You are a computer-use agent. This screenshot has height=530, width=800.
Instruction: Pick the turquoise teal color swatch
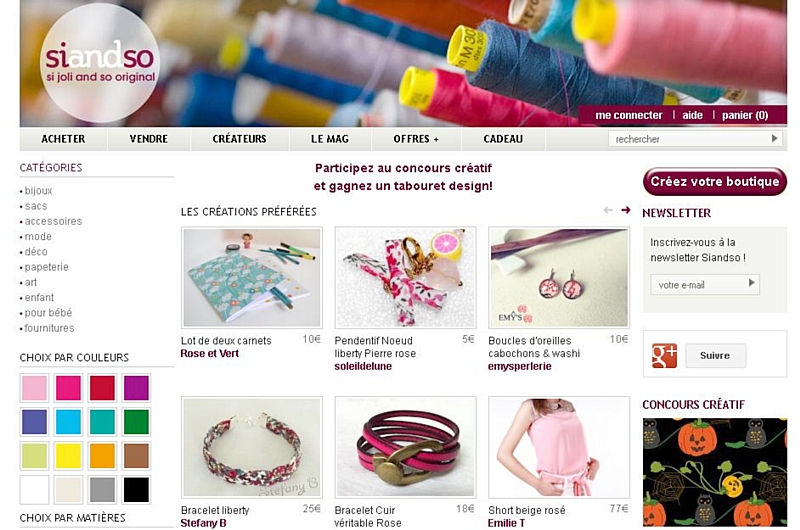[103, 422]
